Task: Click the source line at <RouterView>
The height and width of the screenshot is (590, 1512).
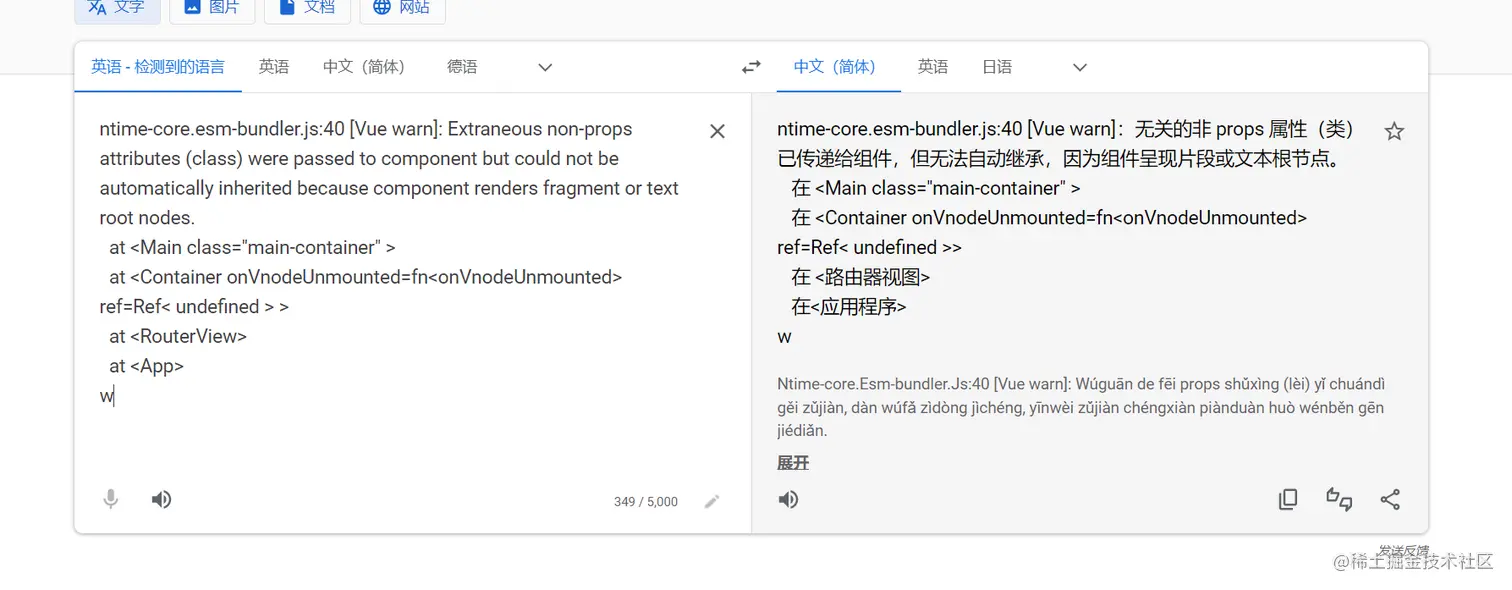Action: 178,336
